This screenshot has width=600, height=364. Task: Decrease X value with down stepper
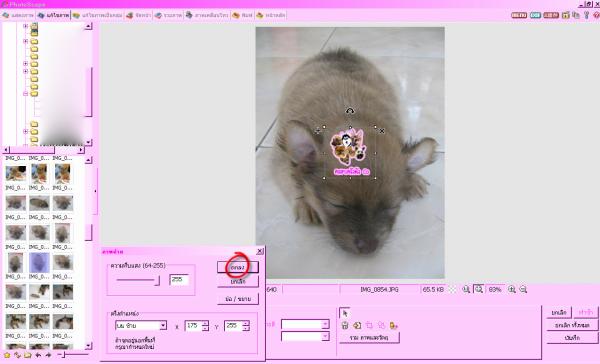pos(205,328)
